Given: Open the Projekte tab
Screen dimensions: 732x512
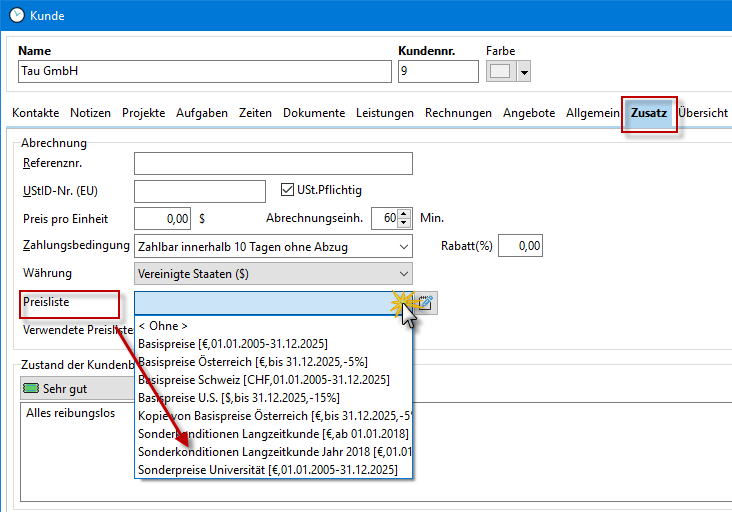Looking at the screenshot, I should click(143, 113).
